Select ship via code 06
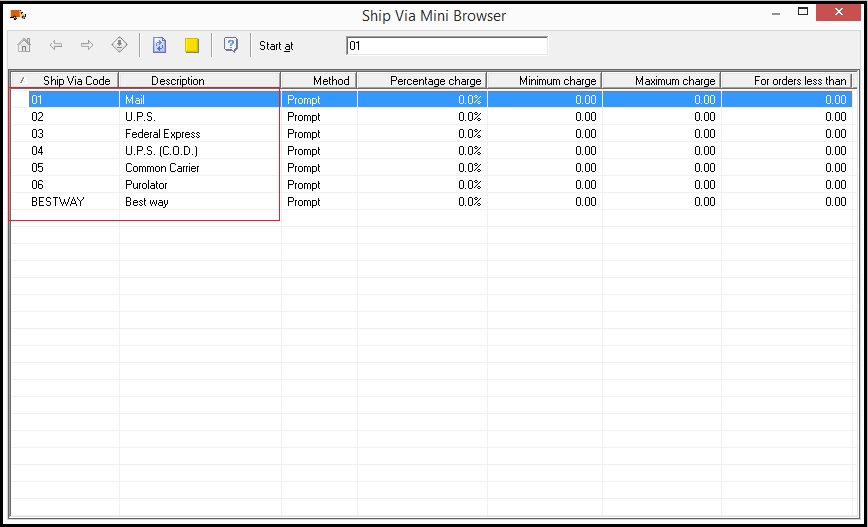This screenshot has width=868, height=527. 74,185
